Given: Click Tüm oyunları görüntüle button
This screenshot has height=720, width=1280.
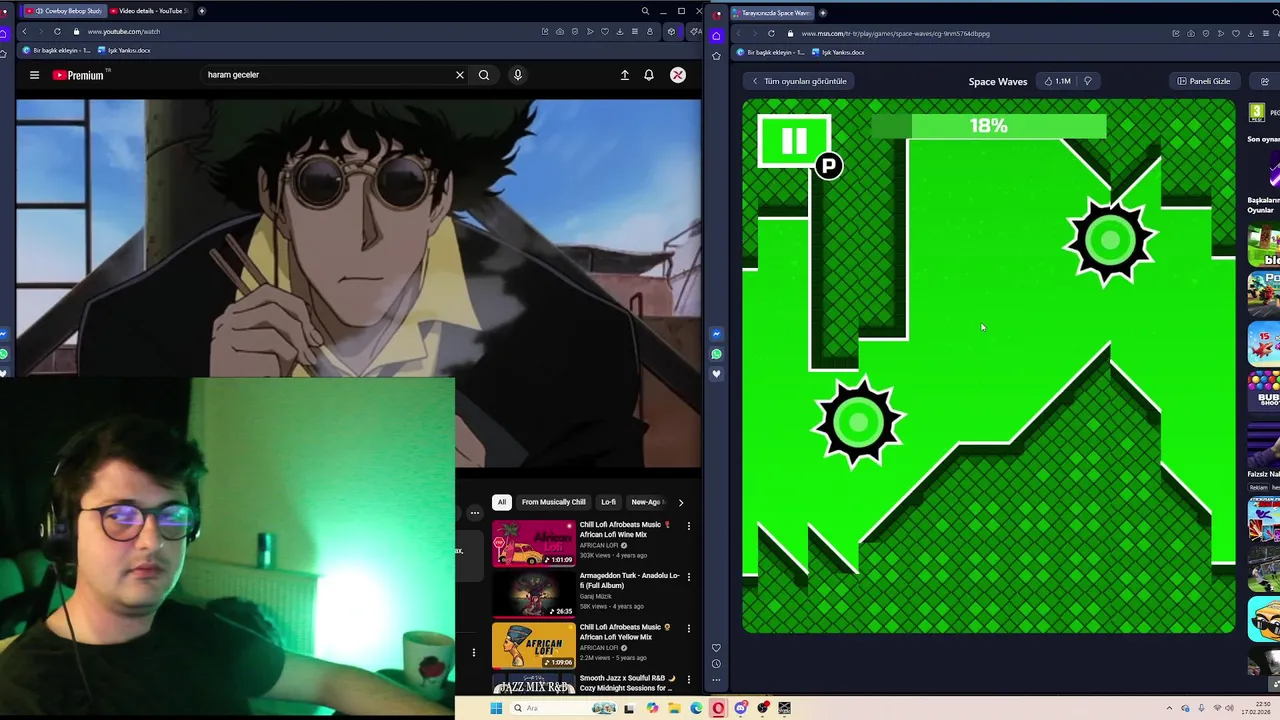Looking at the screenshot, I should (800, 81).
